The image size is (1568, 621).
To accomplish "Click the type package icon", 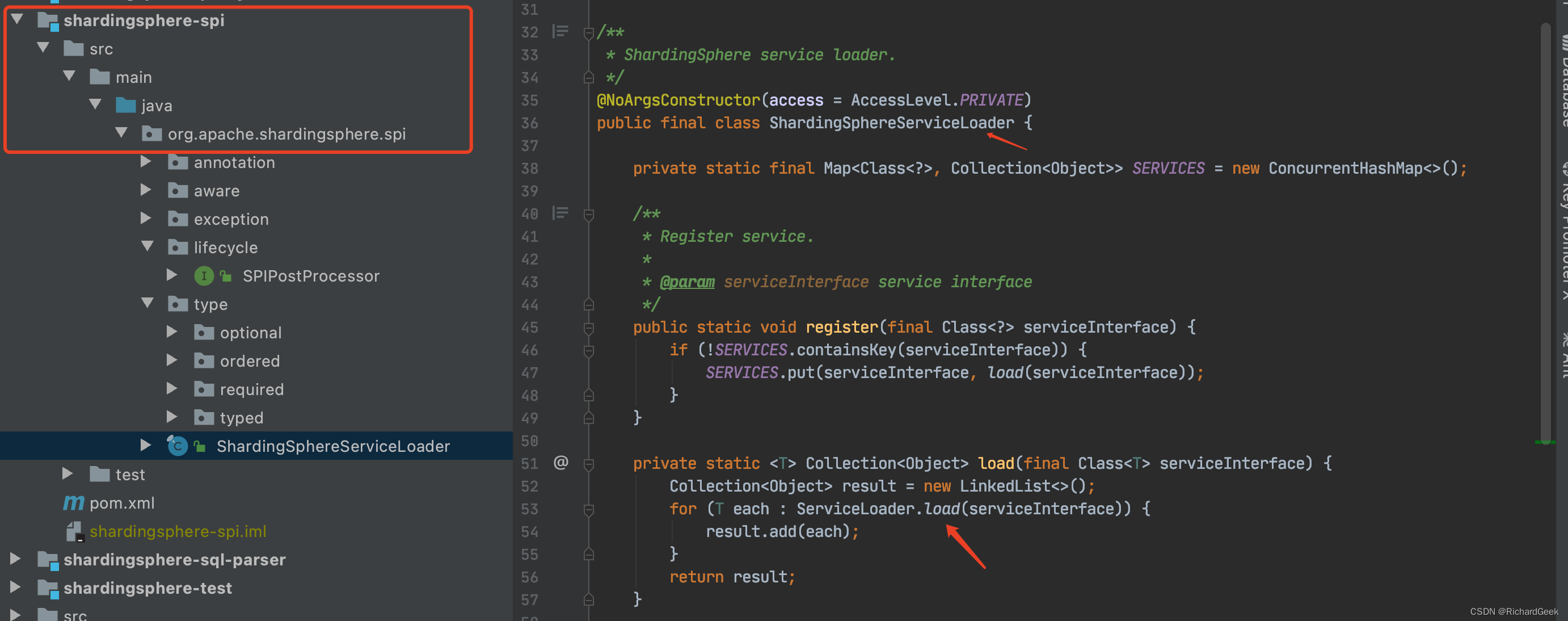I will (178, 304).
